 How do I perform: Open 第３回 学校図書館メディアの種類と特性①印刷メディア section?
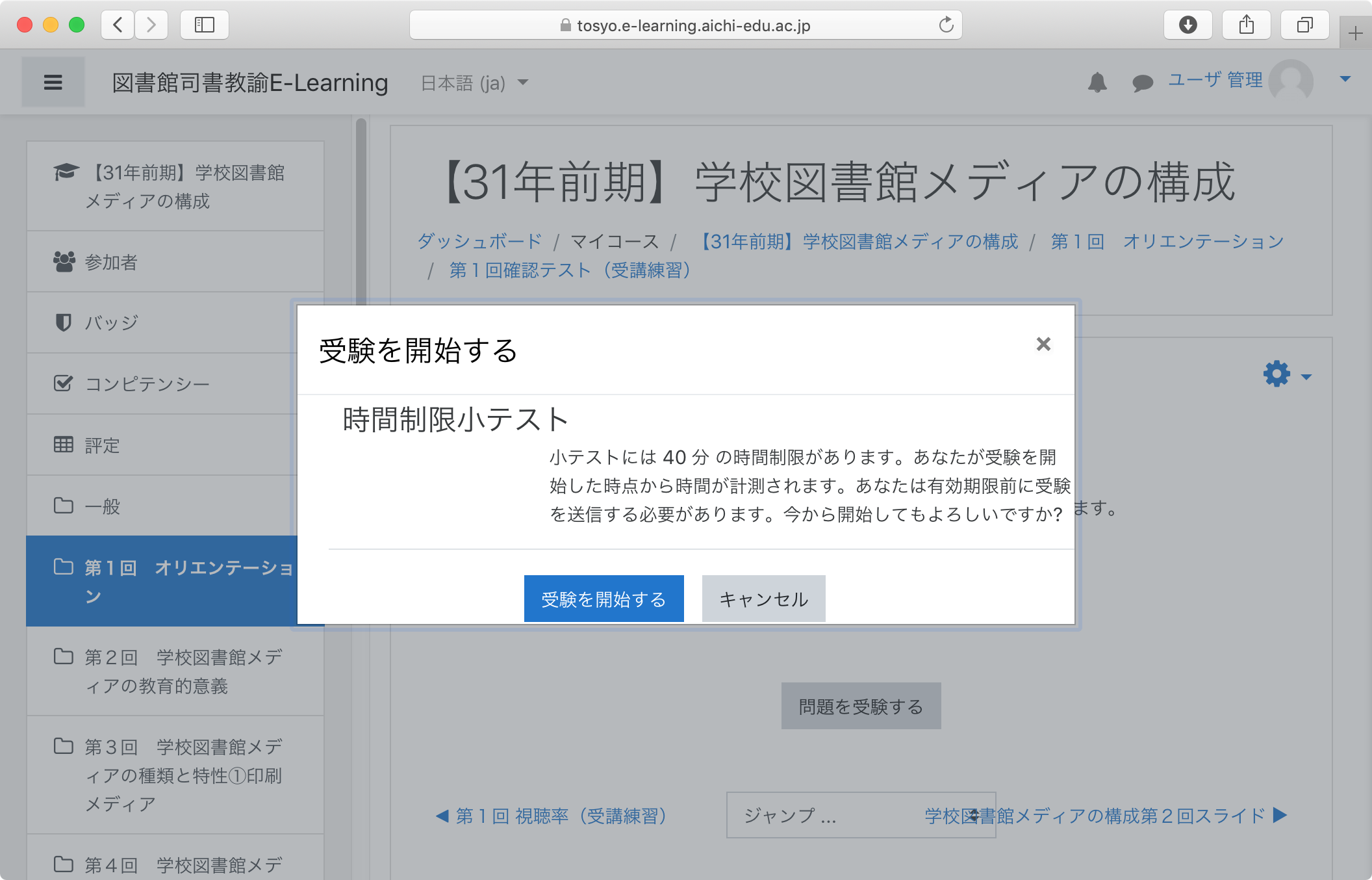click(175, 775)
